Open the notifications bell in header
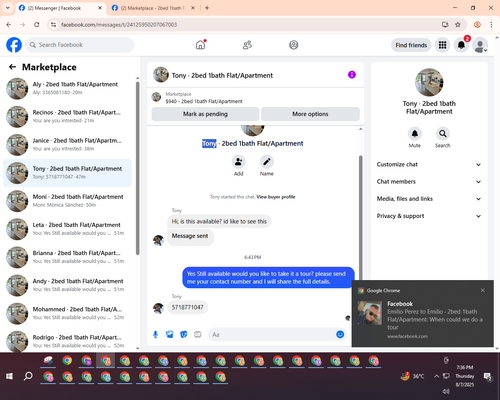The width and height of the screenshot is (500, 400). pyautogui.click(x=461, y=45)
